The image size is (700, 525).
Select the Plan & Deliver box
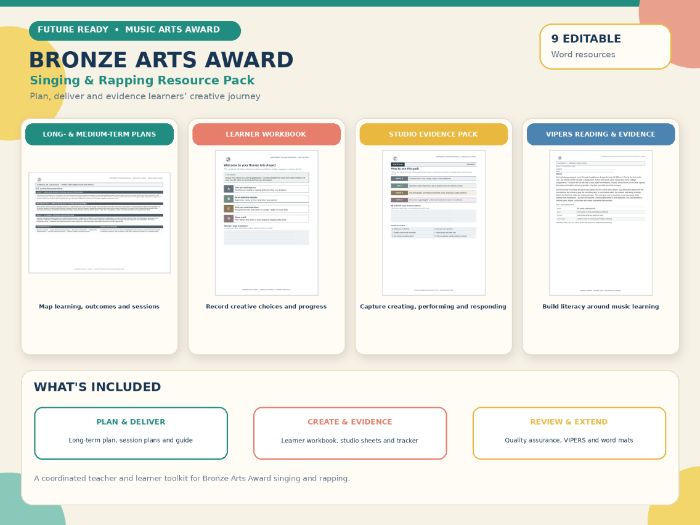click(x=131, y=433)
